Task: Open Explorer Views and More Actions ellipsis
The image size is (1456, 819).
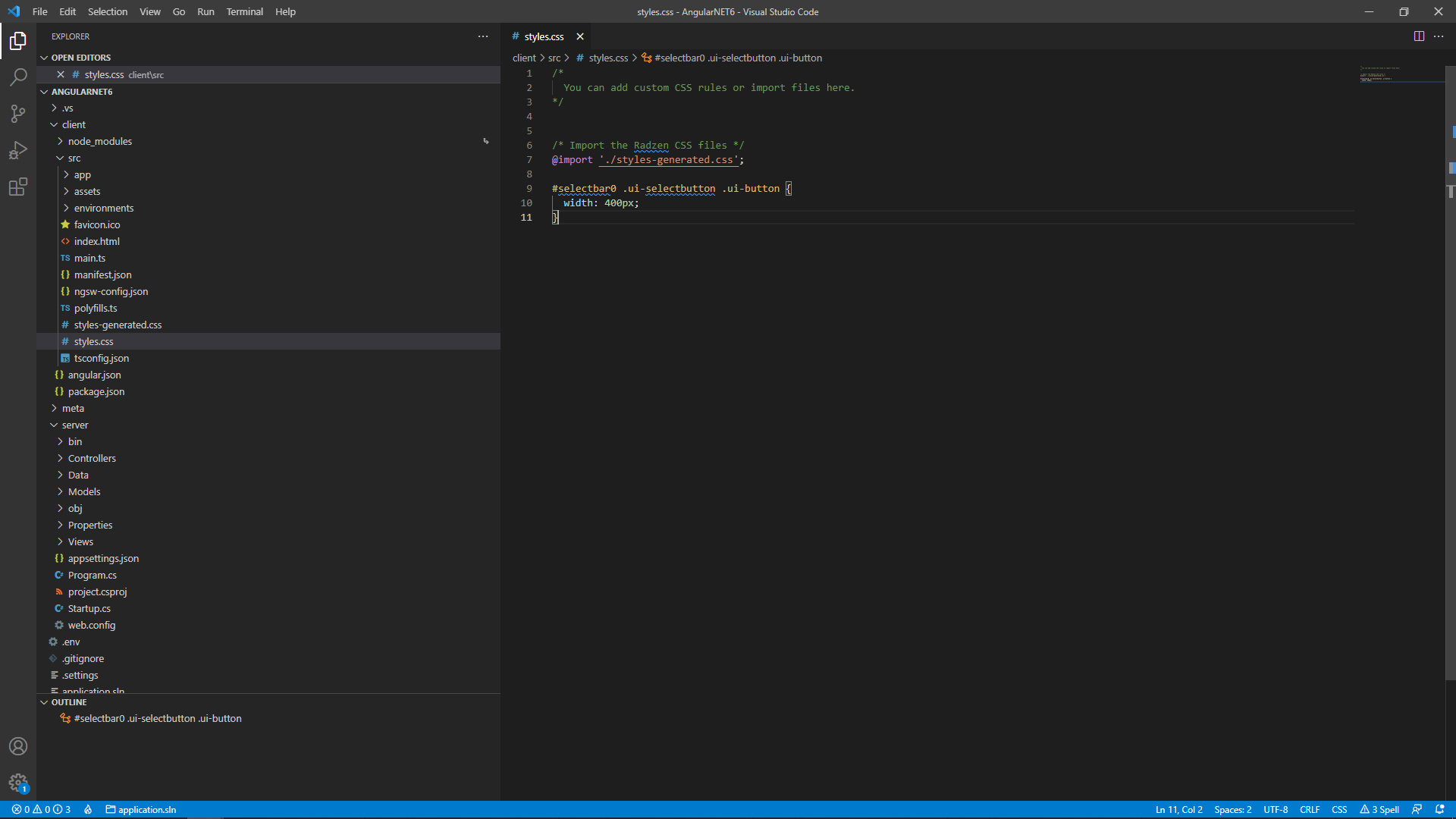Action: [x=483, y=36]
